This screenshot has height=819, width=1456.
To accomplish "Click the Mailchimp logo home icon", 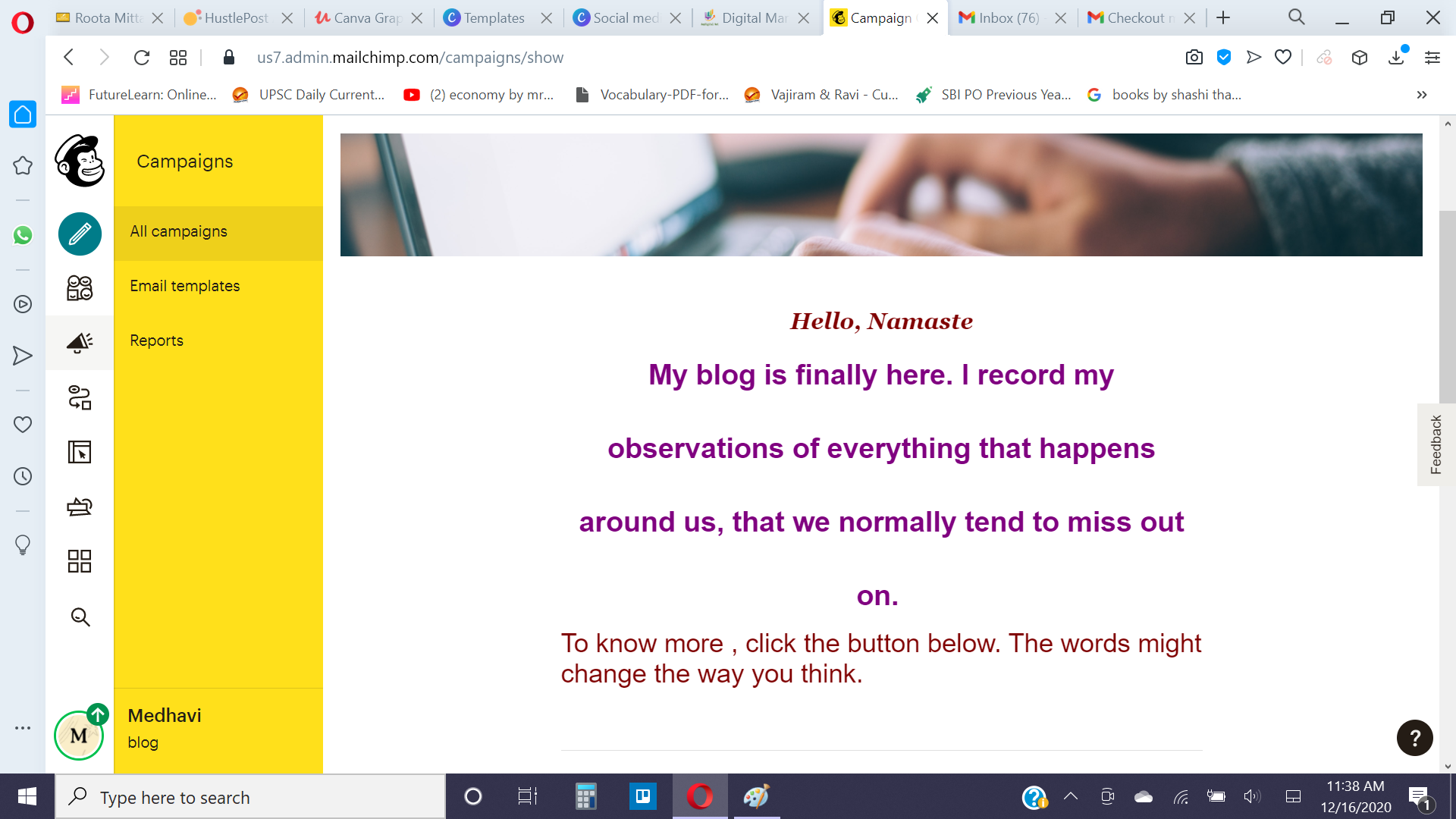I will 79,162.
